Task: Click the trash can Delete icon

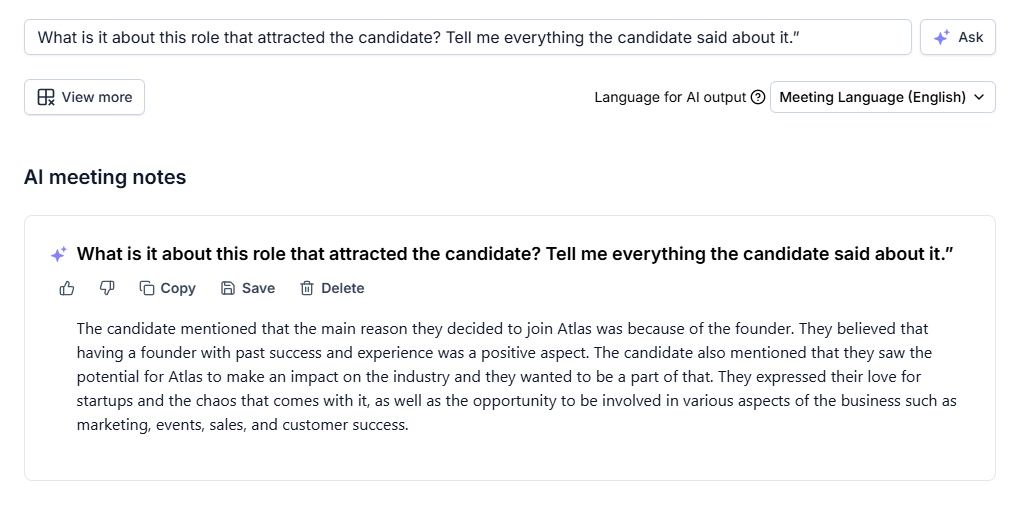Action: (x=307, y=288)
